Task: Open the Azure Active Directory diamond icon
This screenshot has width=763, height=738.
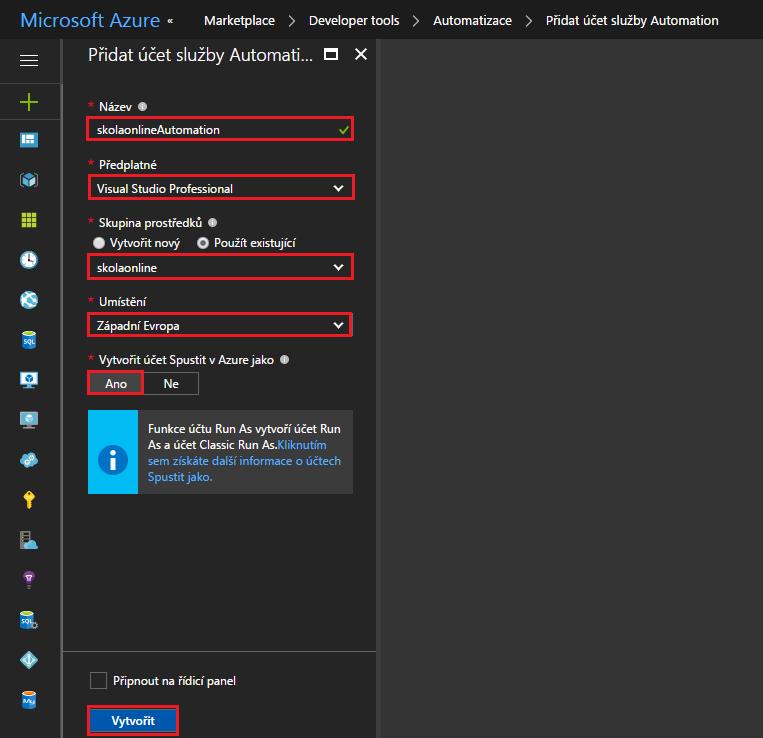Action: click(29, 660)
